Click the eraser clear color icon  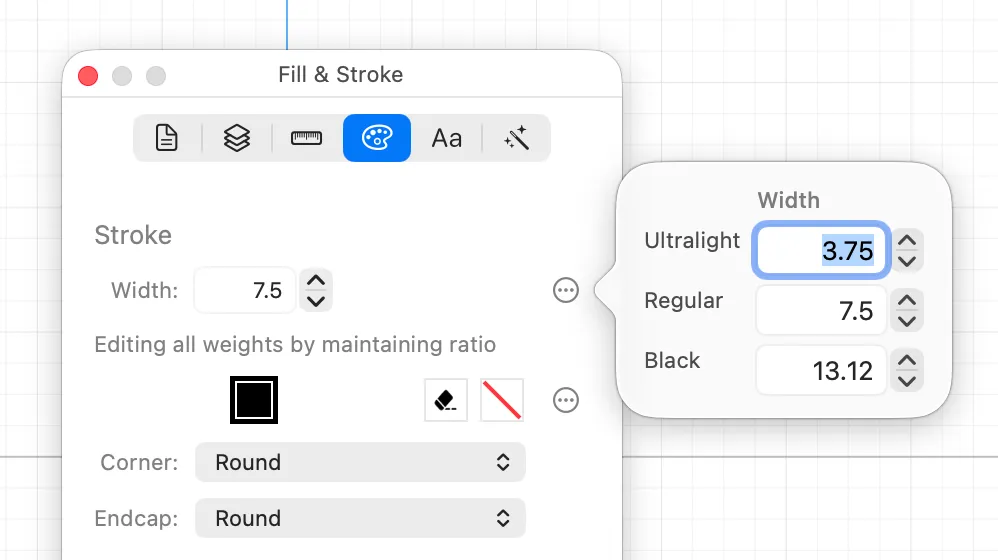point(446,400)
